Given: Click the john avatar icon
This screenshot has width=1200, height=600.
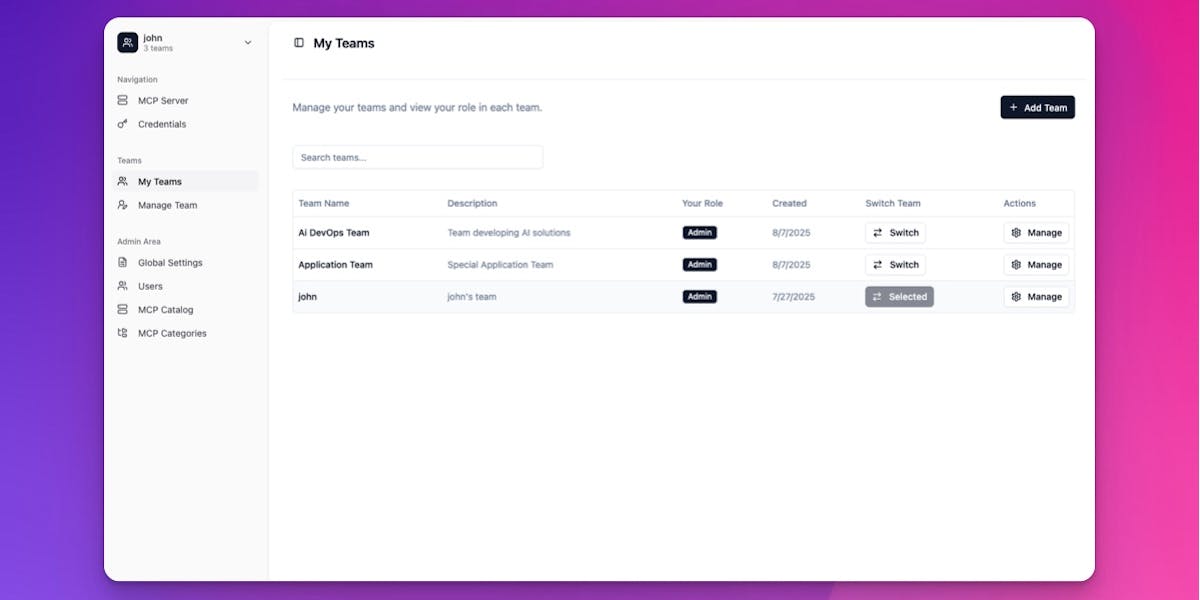Looking at the screenshot, I should pyautogui.click(x=127, y=42).
